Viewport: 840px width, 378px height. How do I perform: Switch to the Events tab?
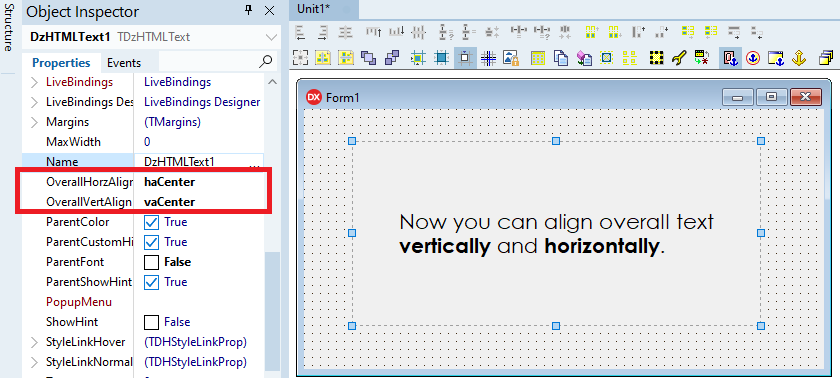[124, 63]
